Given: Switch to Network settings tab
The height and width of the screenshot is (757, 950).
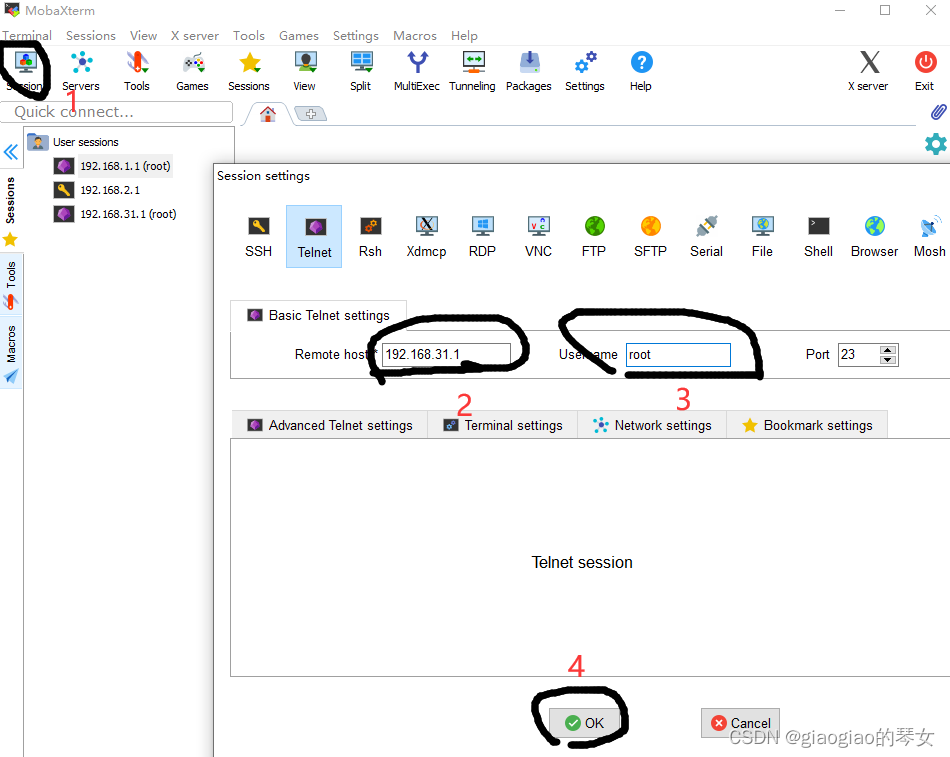Looking at the screenshot, I should point(653,425).
